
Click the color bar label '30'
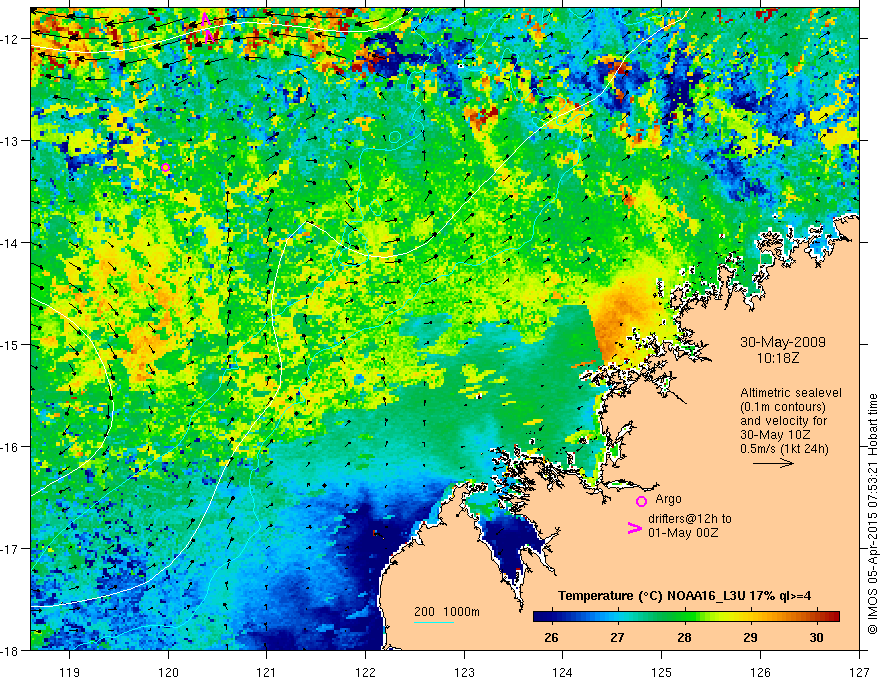[816, 637]
